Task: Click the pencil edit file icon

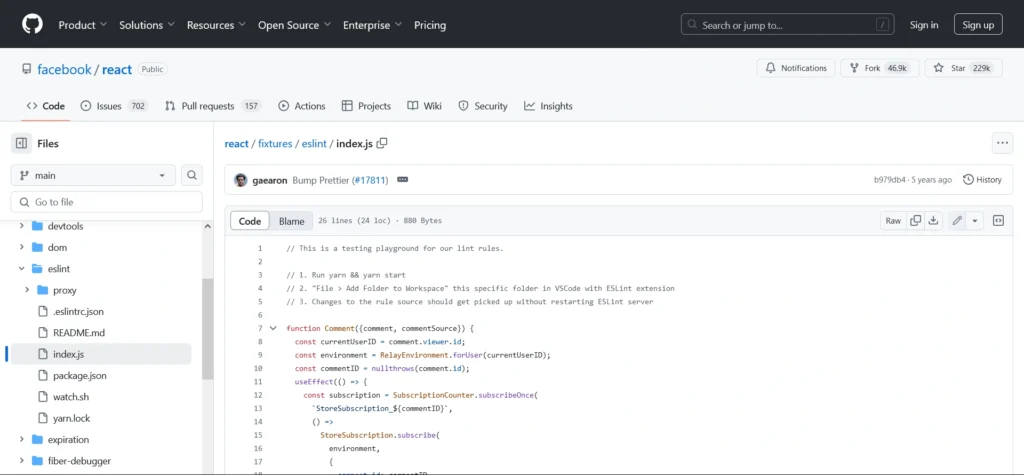Action: tap(957, 221)
